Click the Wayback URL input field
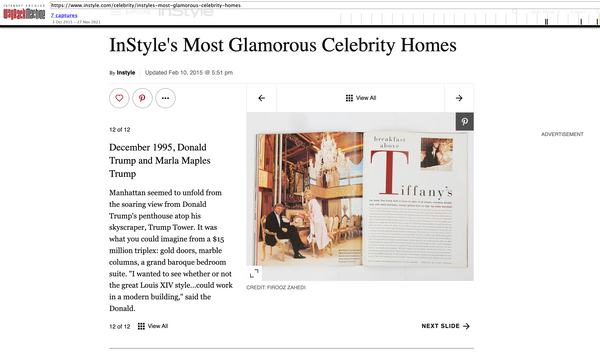Viewport: 600px width, 363px height. (x=323, y=5)
